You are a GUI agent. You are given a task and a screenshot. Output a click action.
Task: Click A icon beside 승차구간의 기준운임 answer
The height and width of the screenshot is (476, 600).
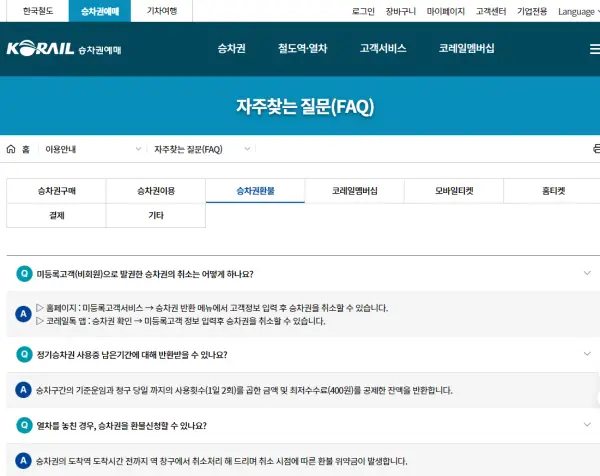pos(23,390)
